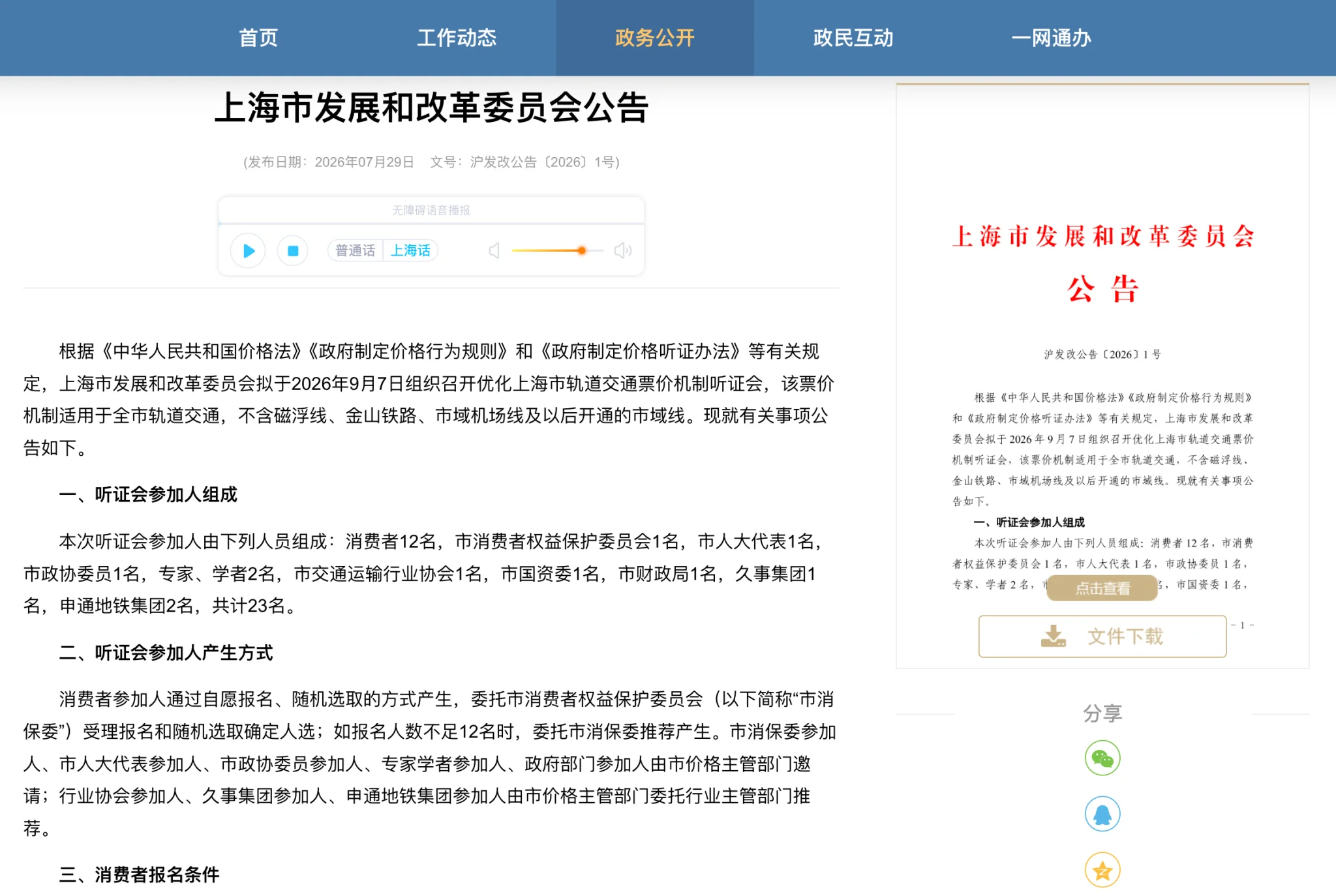Screen dimensions: 1336x896
Task: Play the voice broadcast audio
Action: [x=248, y=250]
